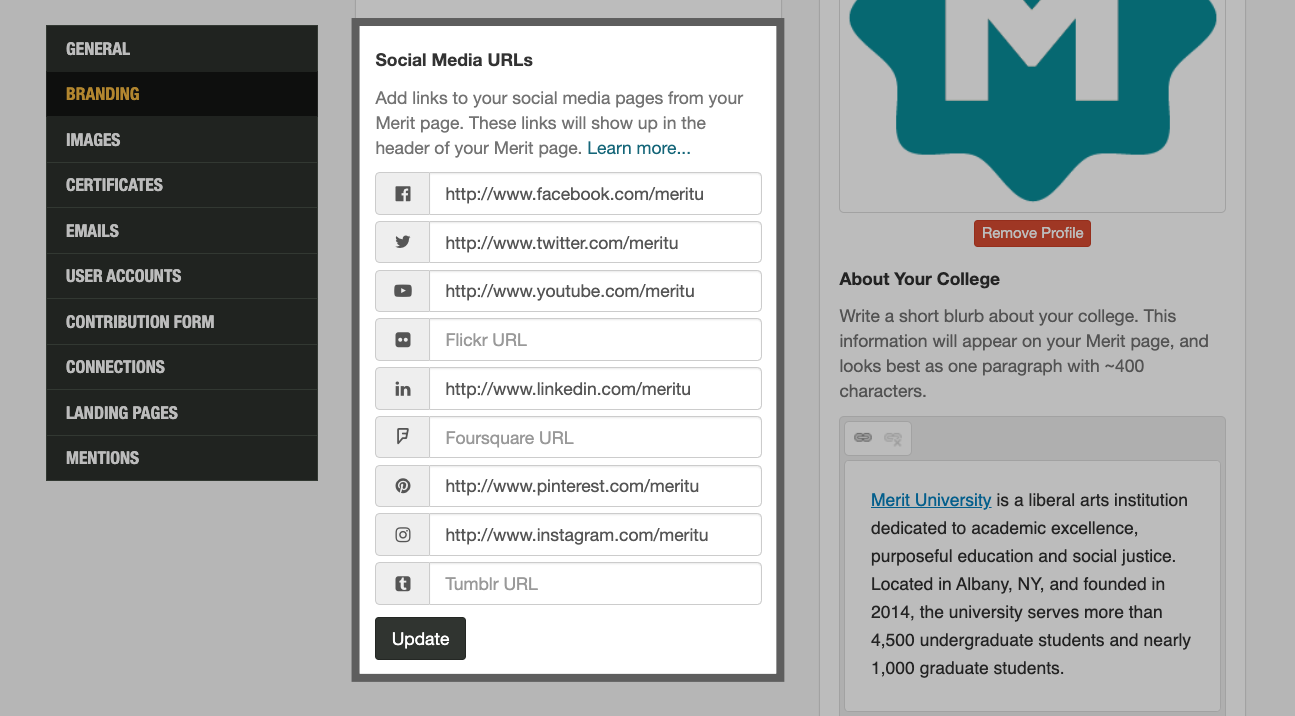Click the LinkedIn icon
The image size is (1295, 716).
[x=403, y=389]
